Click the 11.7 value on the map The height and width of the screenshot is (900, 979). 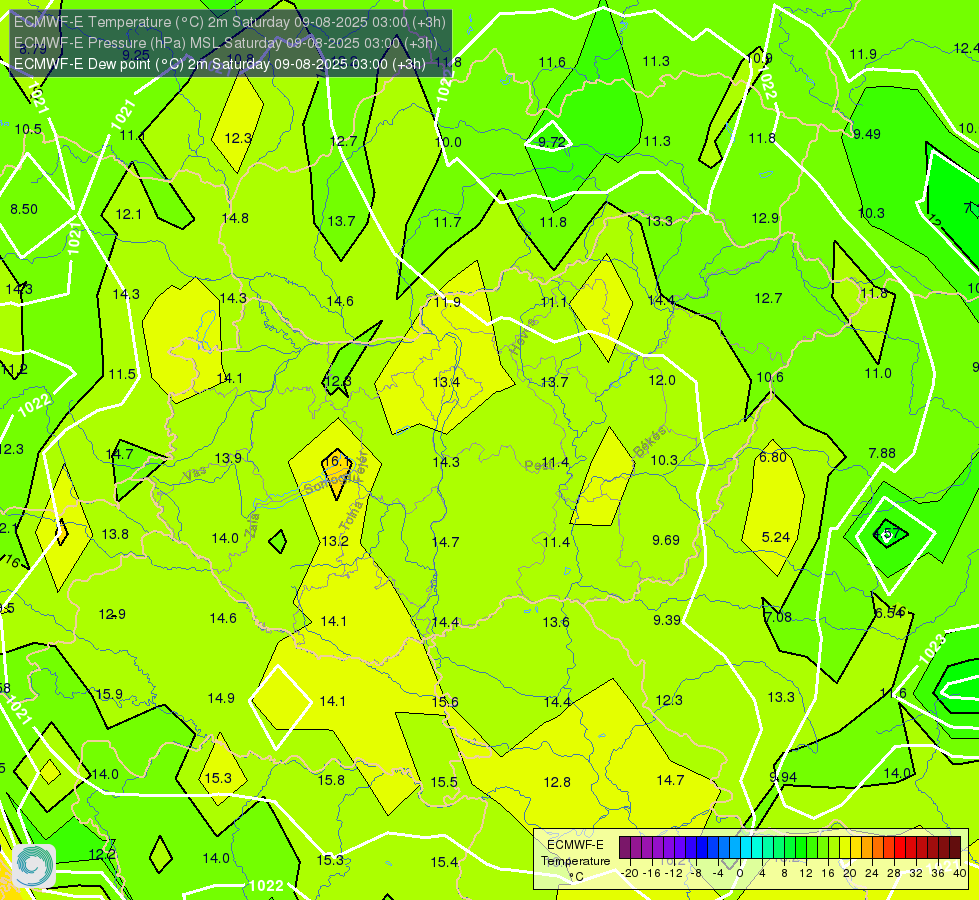point(447,222)
